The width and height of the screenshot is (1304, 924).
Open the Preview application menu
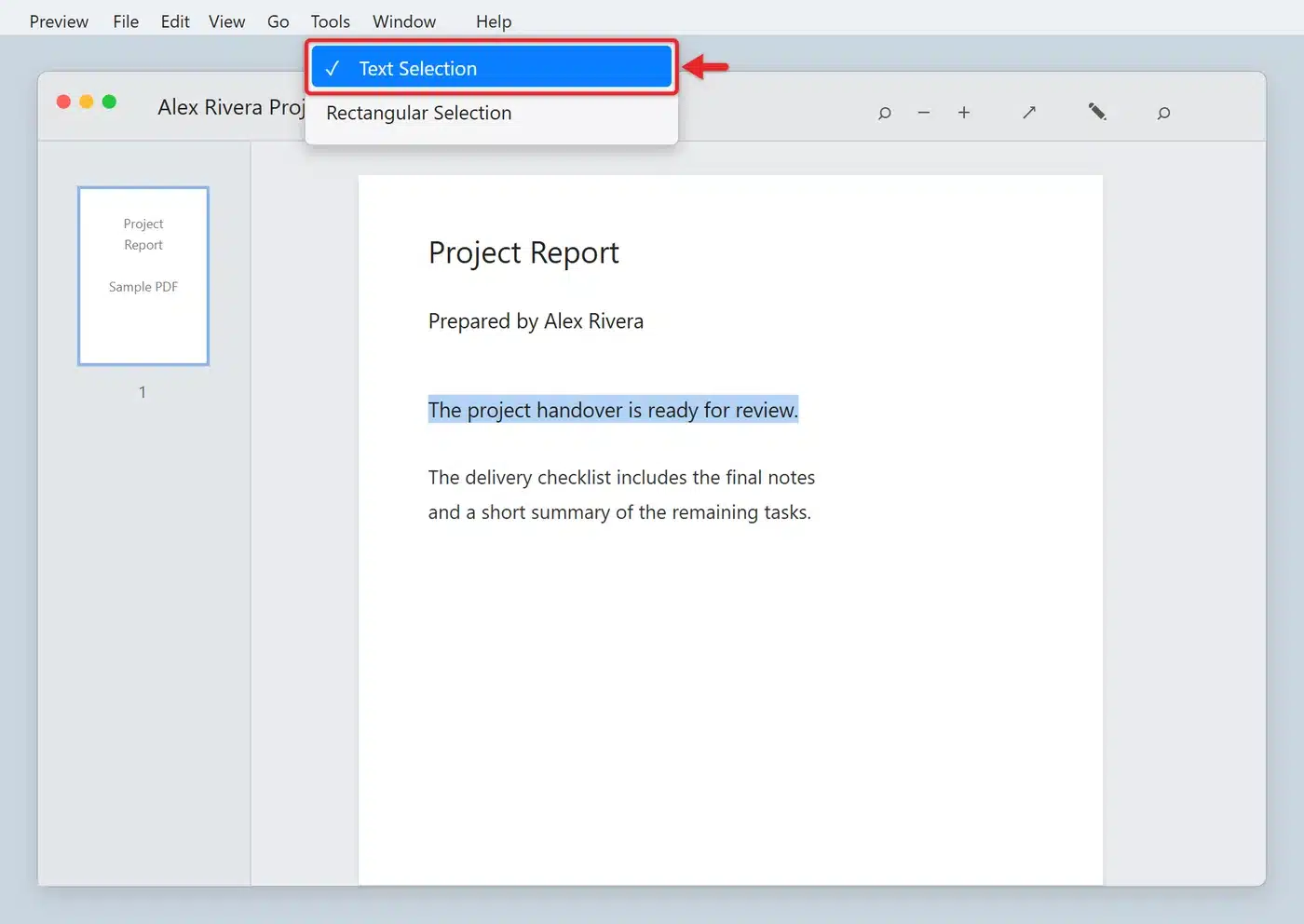tap(59, 21)
